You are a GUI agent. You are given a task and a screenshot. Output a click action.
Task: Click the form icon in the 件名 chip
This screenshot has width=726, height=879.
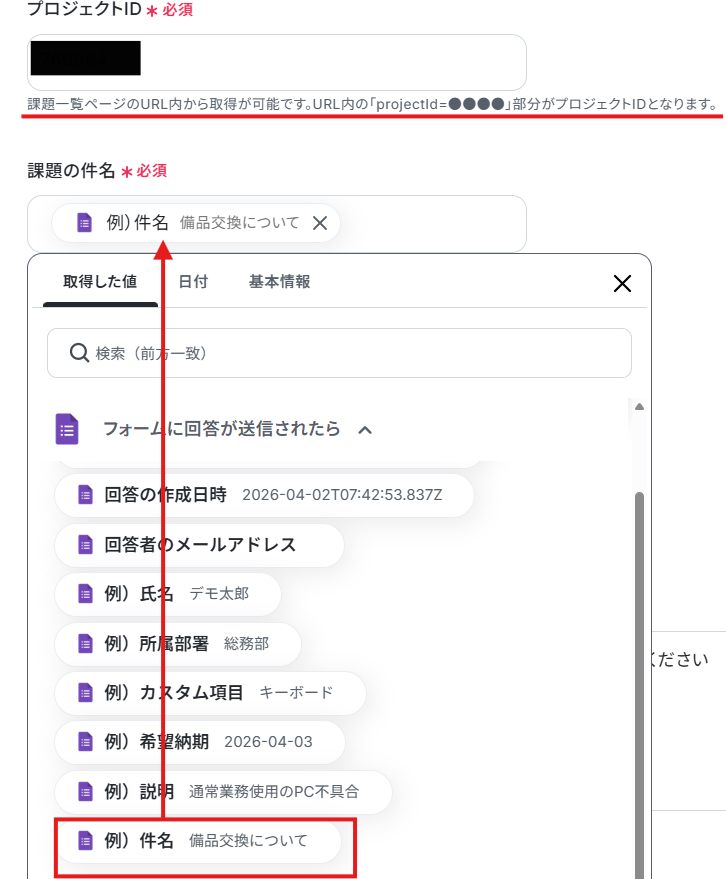tap(84, 223)
